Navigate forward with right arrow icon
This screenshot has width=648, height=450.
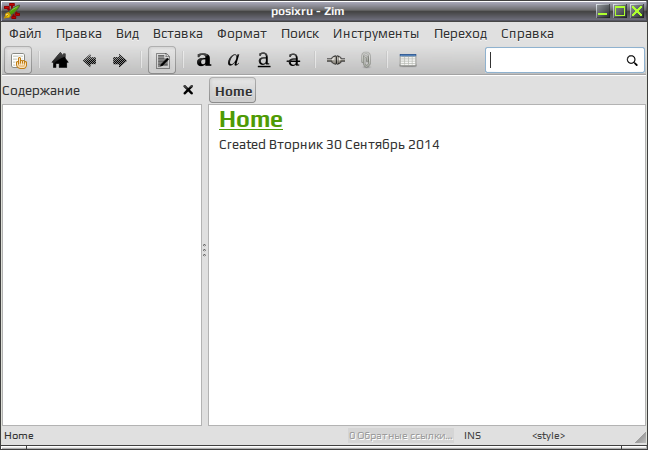point(119,61)
